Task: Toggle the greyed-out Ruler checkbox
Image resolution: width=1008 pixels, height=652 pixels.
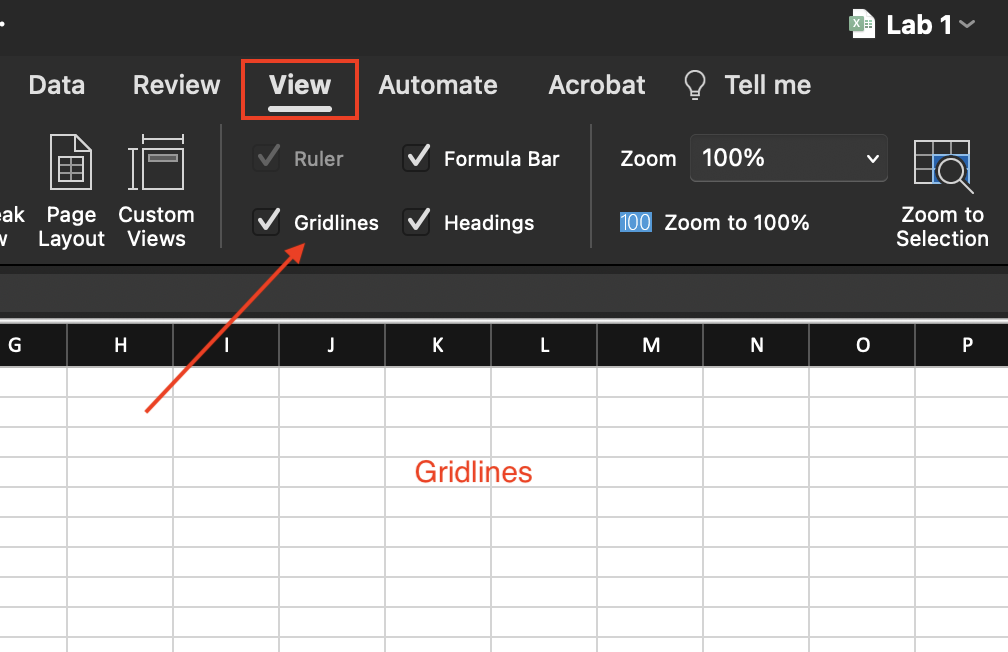Action: (267, 158)
